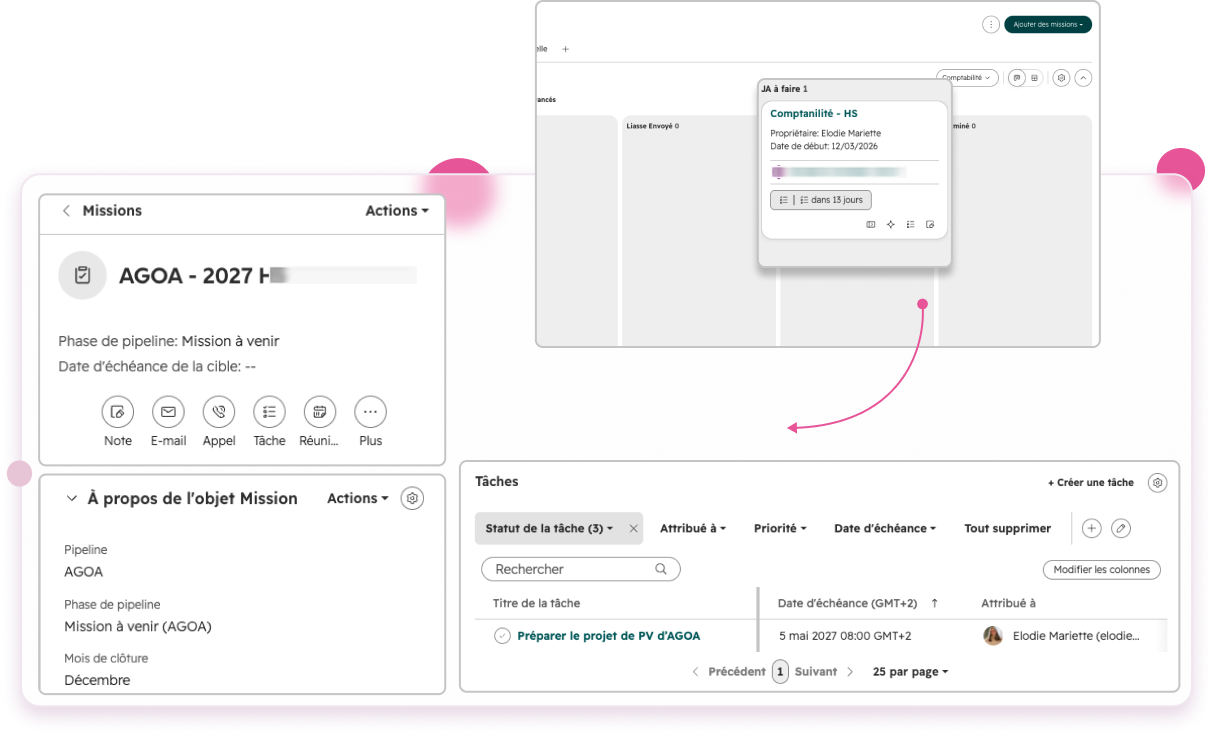
Task: Change the 25 par page setting
Action: (x=911, y=672)
